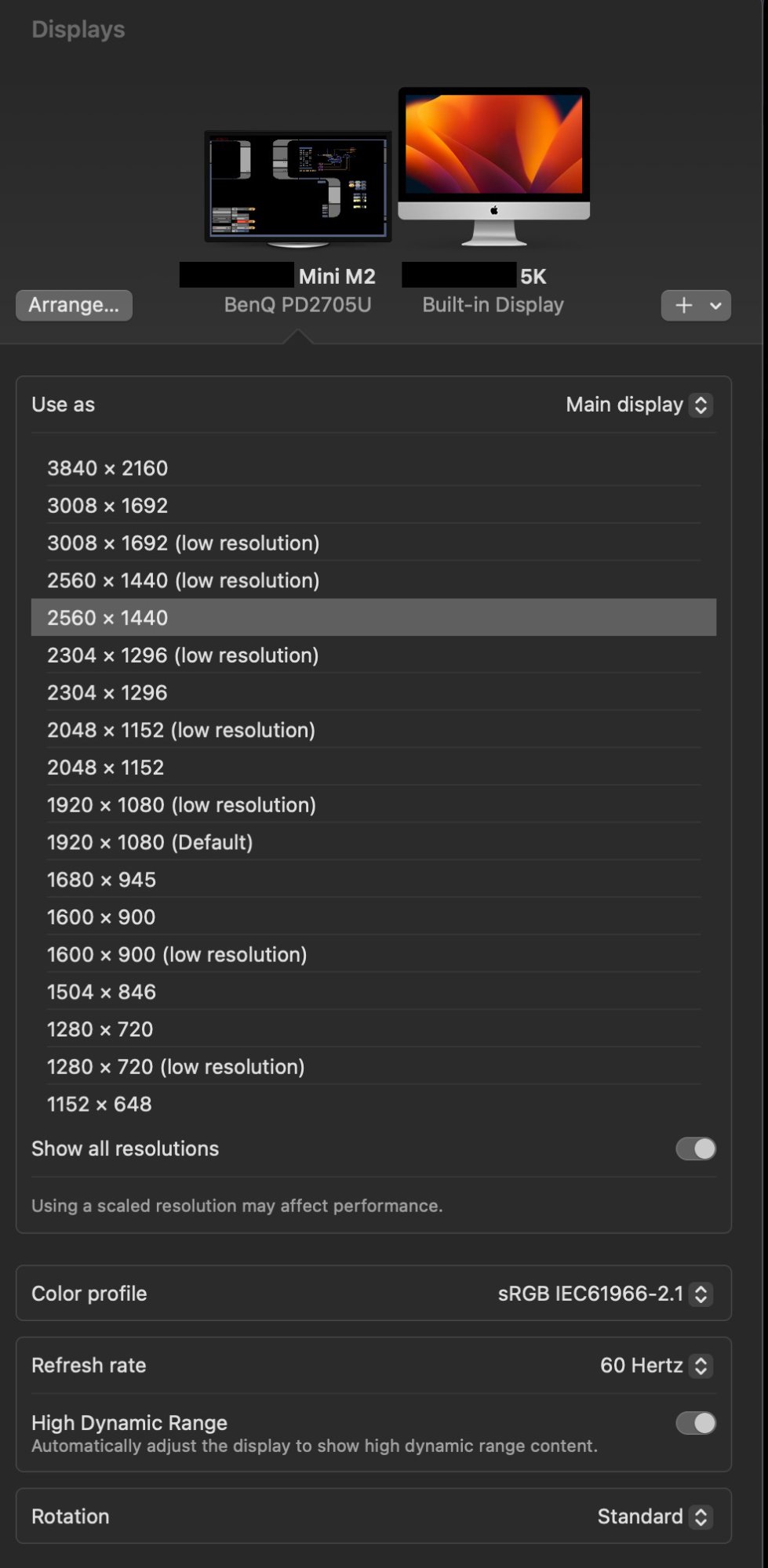Viewport: 768px width, 1568px height.
Task: Toggle Show all resolutions switch
Action: pos(696,1149)
